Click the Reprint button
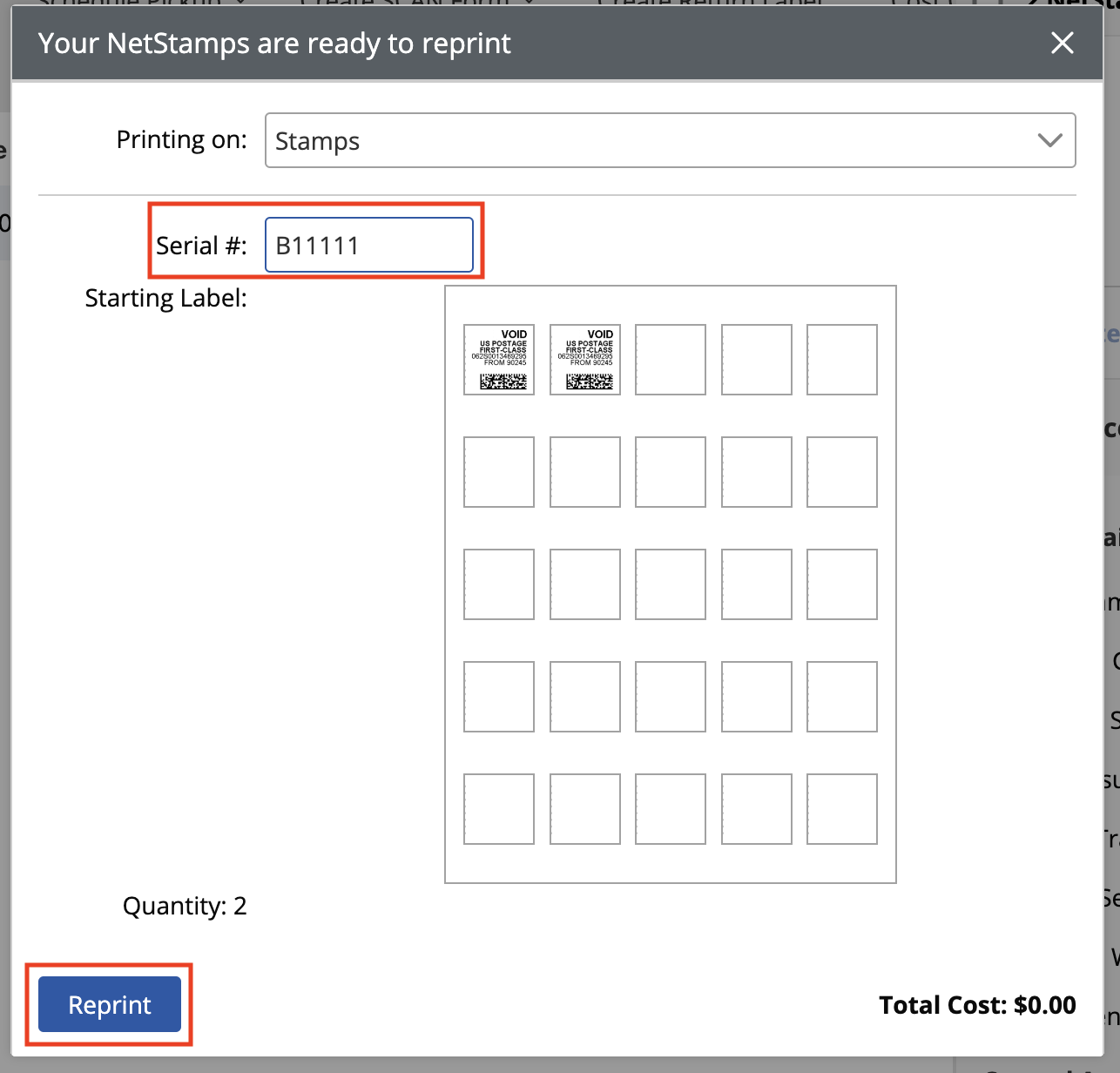Screen dimensions: 1120x1073 [x=110, y=1004]
